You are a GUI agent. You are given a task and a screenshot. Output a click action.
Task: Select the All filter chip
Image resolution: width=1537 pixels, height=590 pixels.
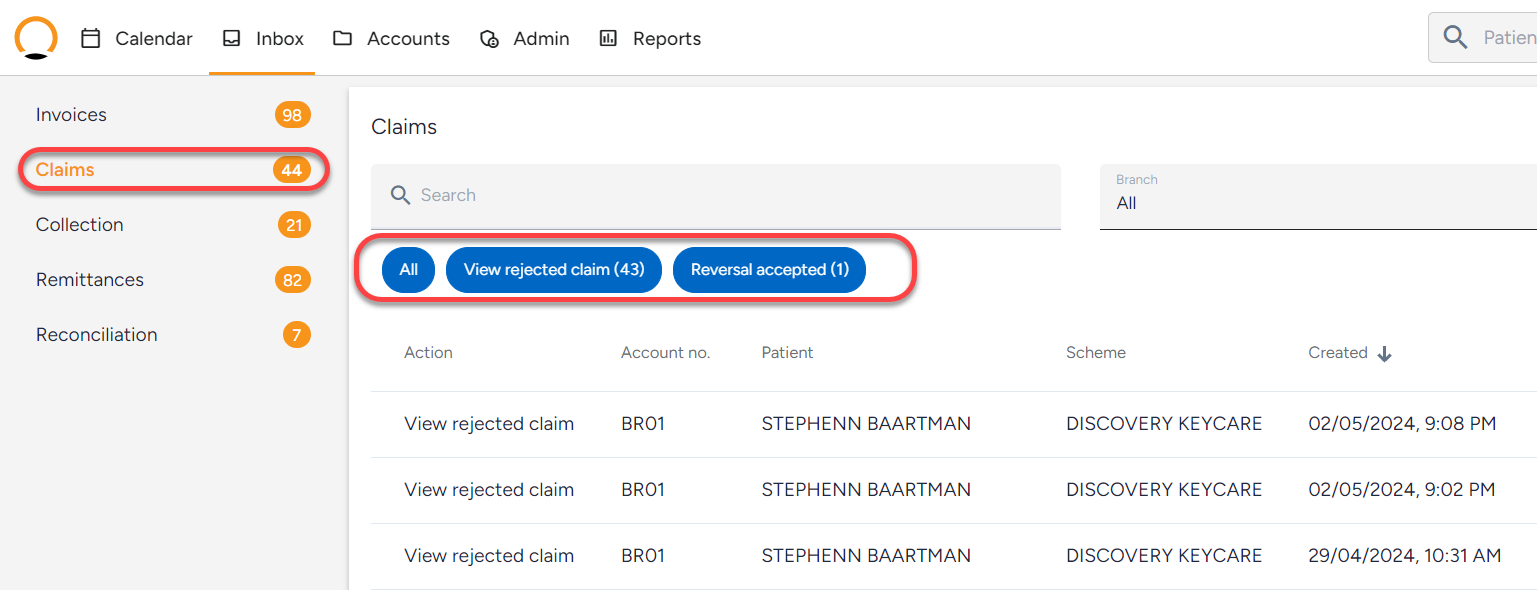click(x=408, y=270)
